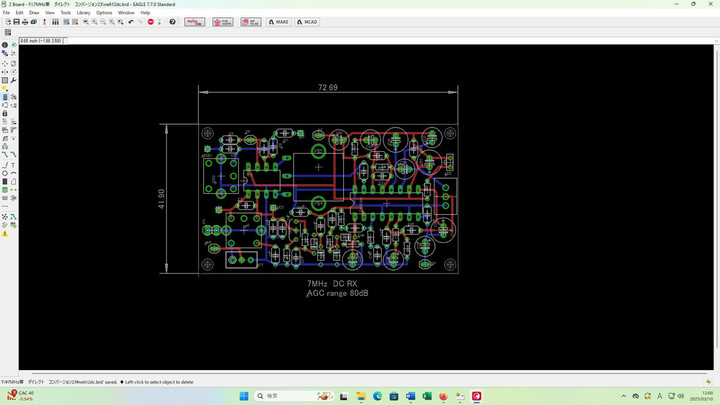The image size is (720, 405).
Task: Save the board with the Save icon
Action: point(17,22)
